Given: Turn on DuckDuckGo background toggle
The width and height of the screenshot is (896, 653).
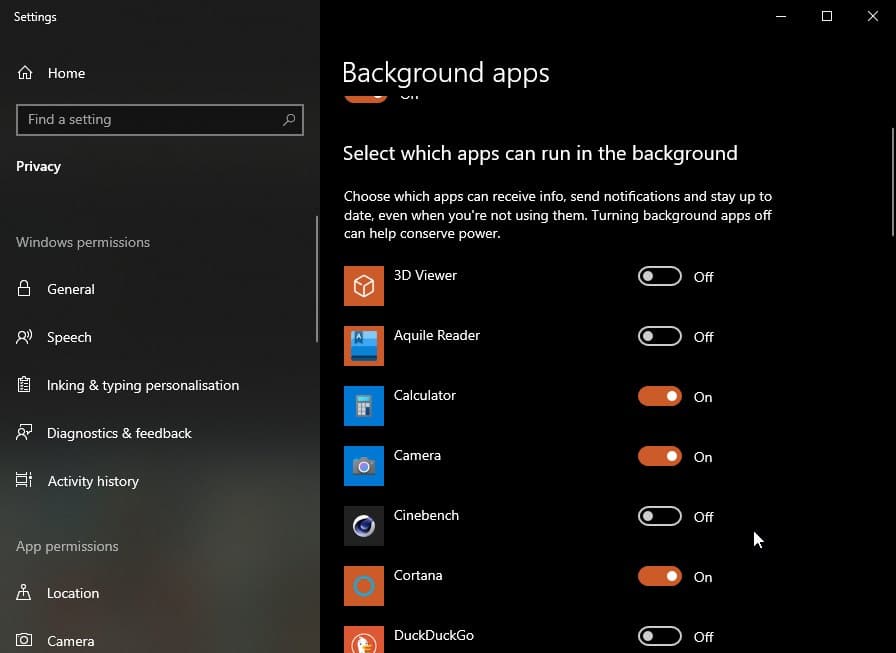Looking at the screenshot, I should pos(659,636).
